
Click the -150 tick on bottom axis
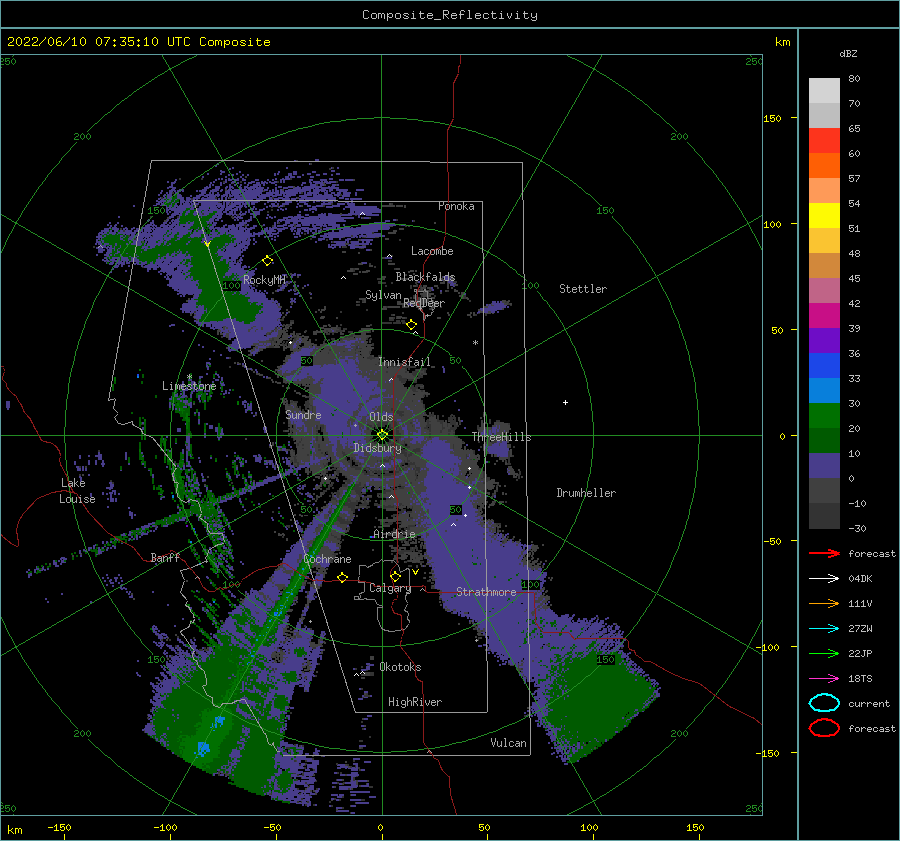coord(59,827)
